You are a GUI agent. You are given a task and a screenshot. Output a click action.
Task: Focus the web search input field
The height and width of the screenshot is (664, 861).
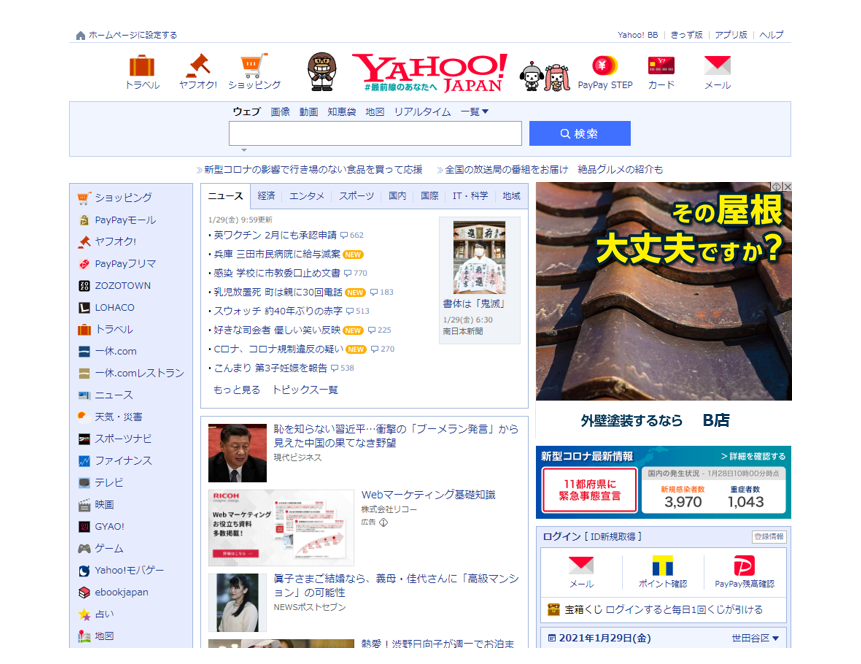(375, 133)
